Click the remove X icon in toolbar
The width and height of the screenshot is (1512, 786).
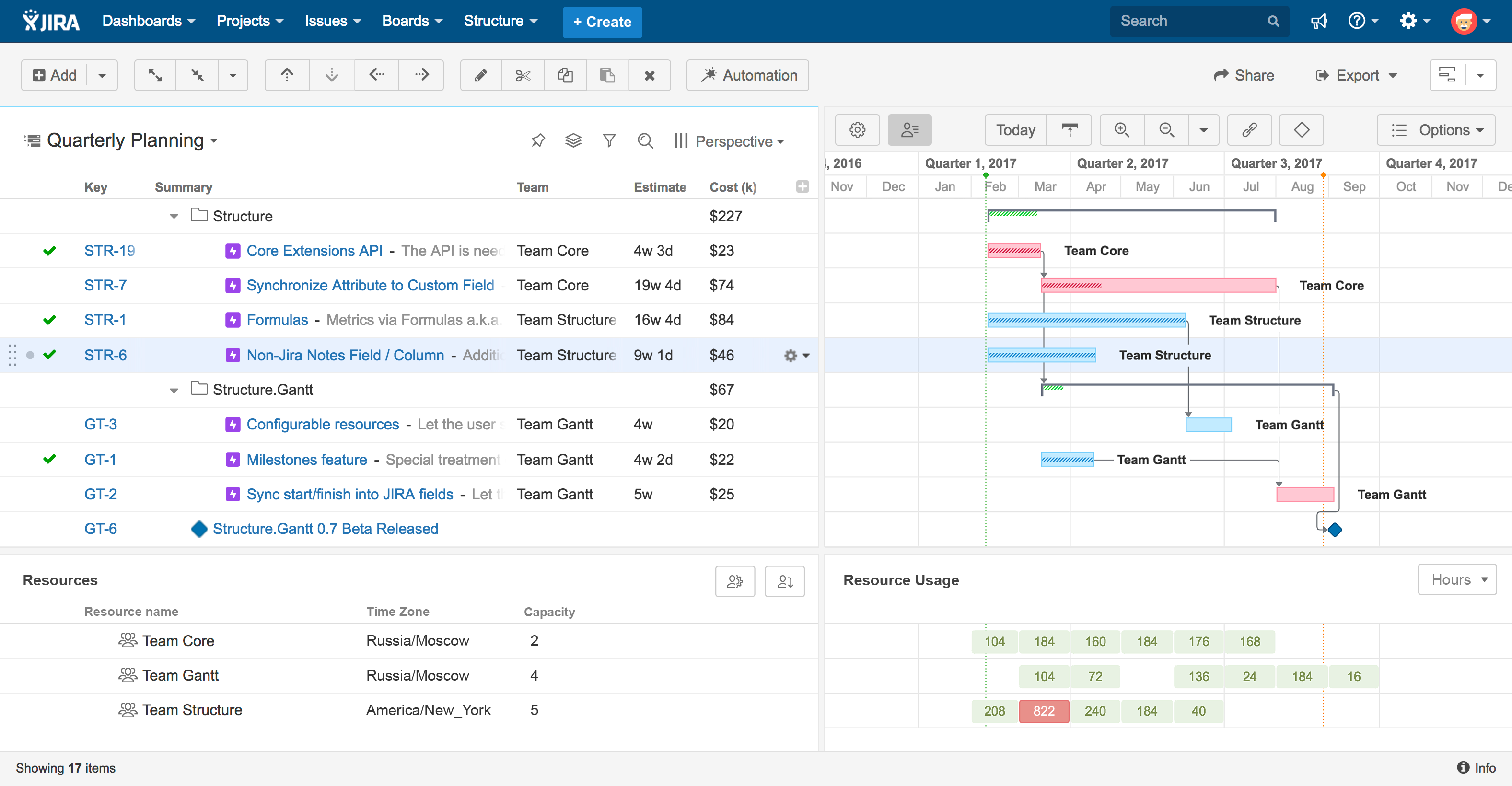tap(650, 75)
